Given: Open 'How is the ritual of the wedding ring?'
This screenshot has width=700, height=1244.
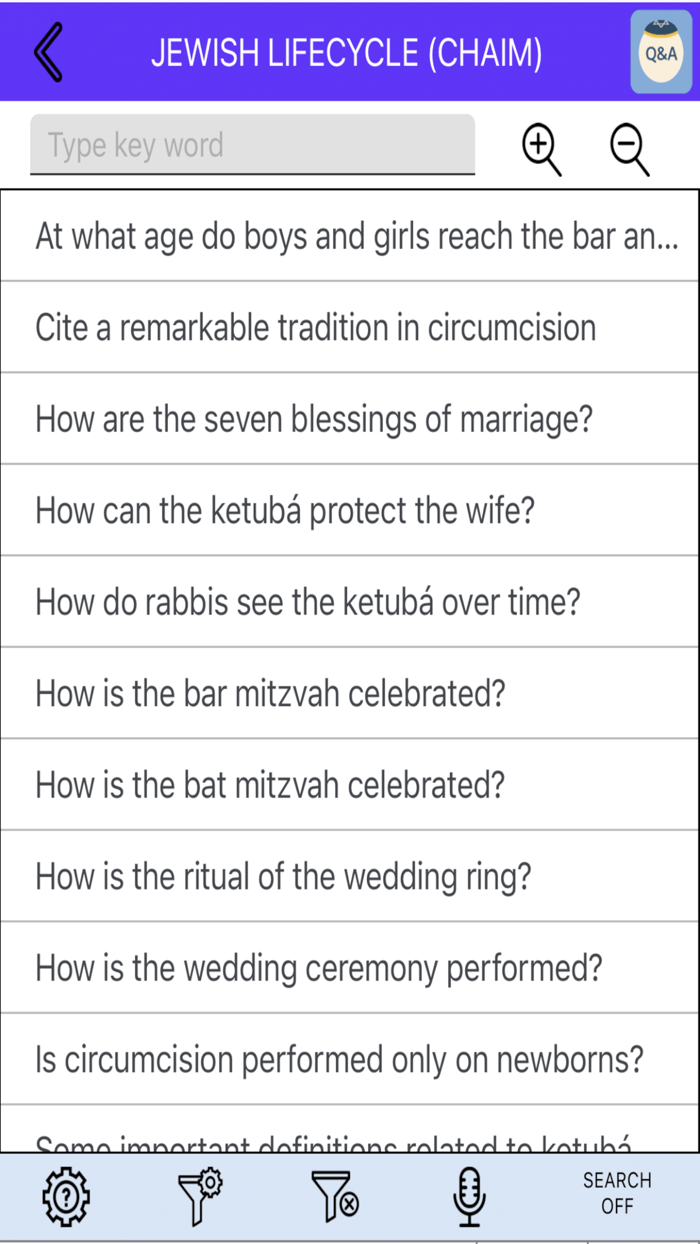Looking at the screenshot, I should [350, 876].
